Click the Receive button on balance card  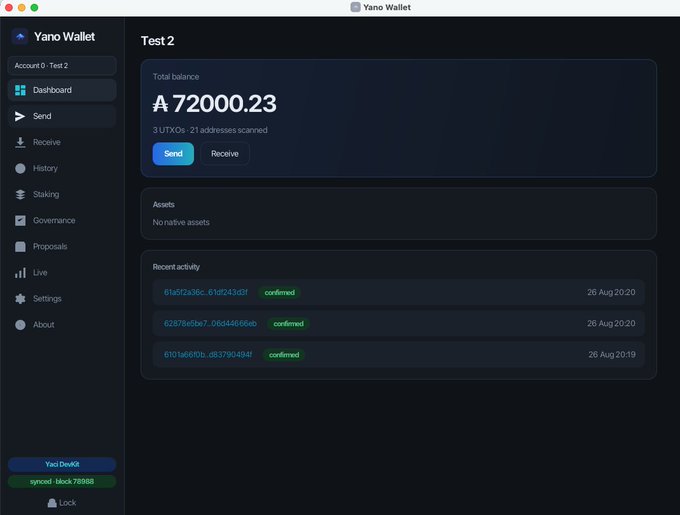[225, 154]
